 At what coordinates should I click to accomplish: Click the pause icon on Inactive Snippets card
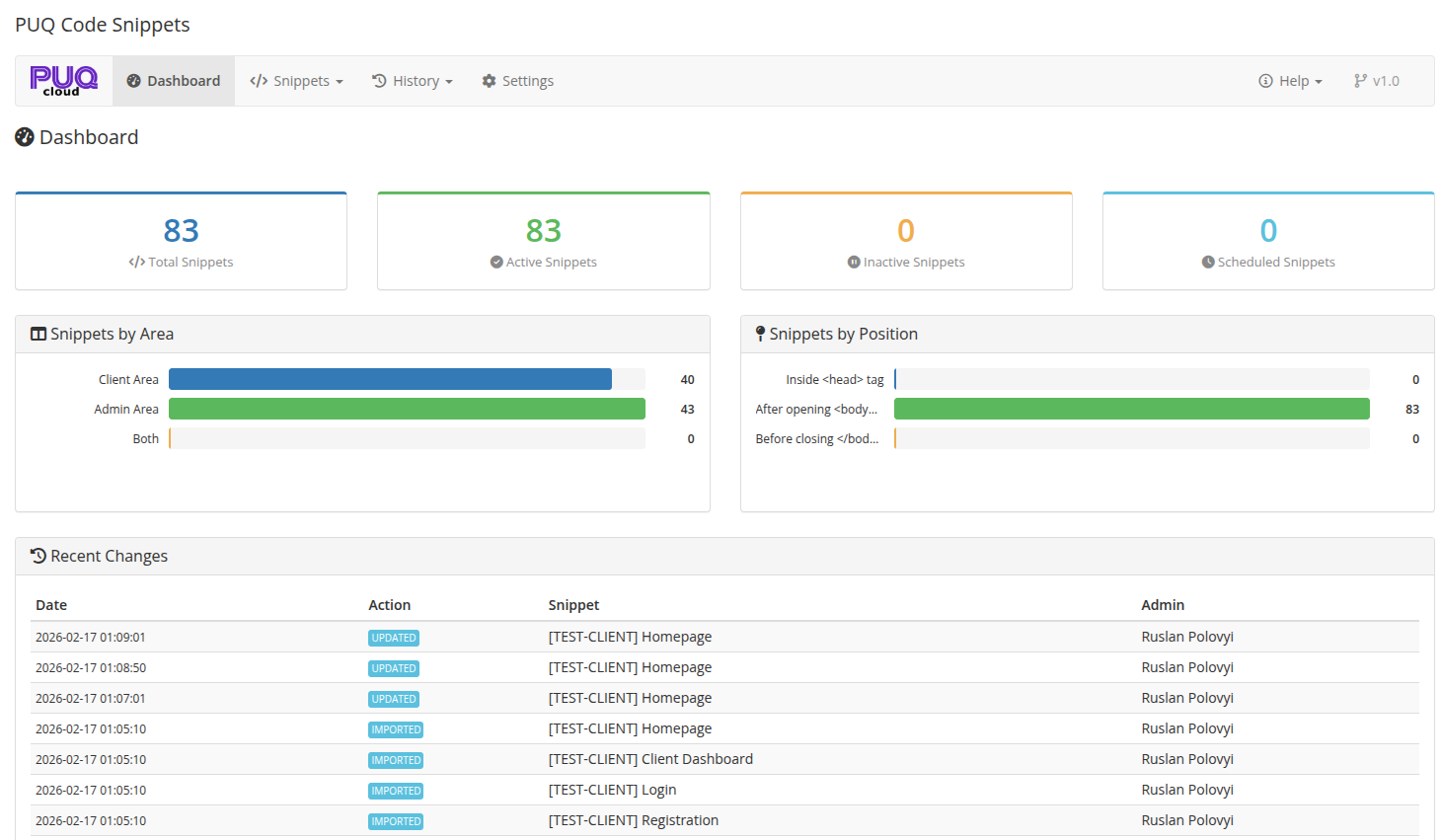coord(853,263)
